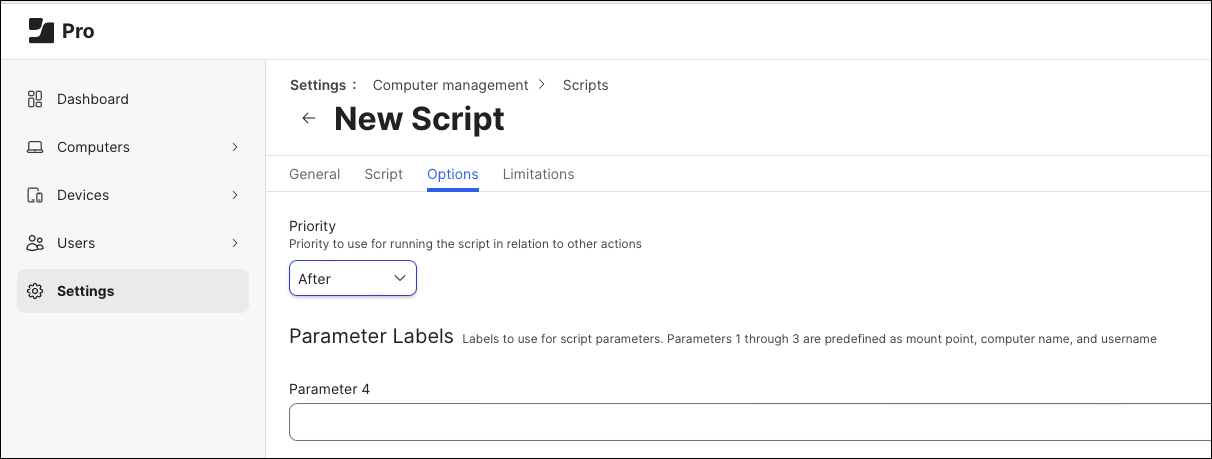This screenshot has height=459, width=1212.
Task: Select the Options tab
Action: click(x=452, y=174)
